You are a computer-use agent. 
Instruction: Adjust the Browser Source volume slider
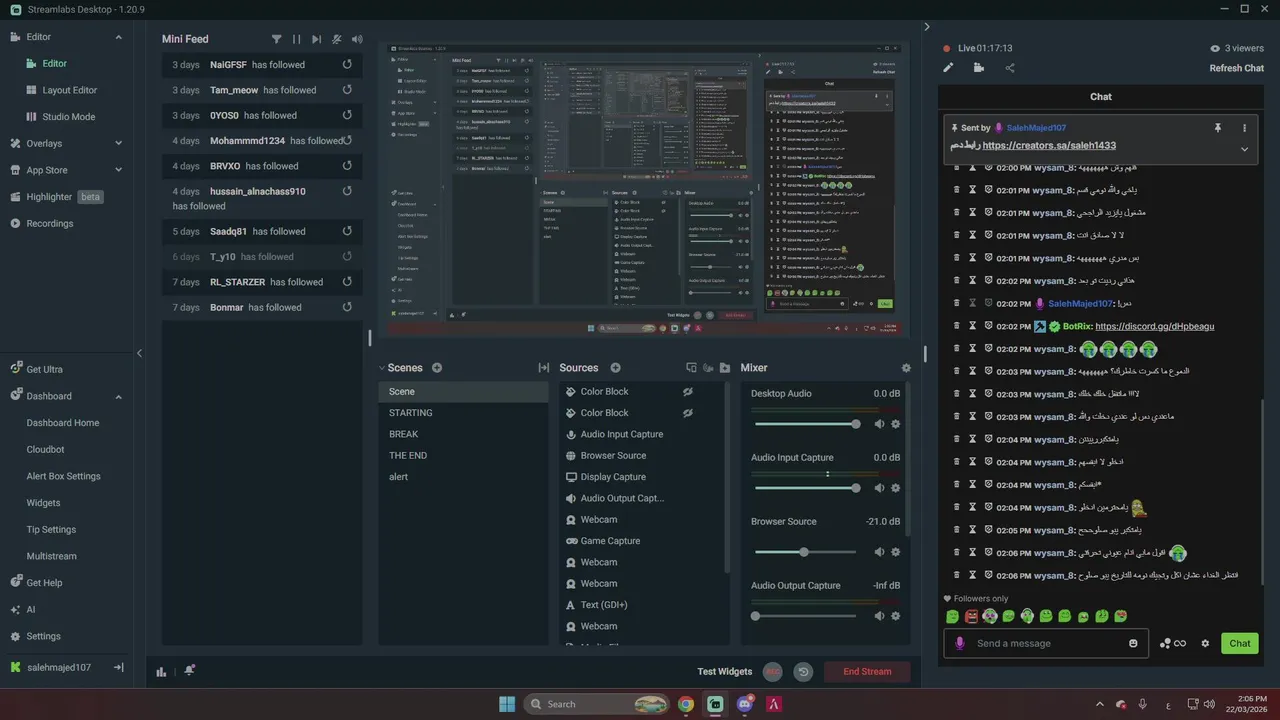click(806, 552)
